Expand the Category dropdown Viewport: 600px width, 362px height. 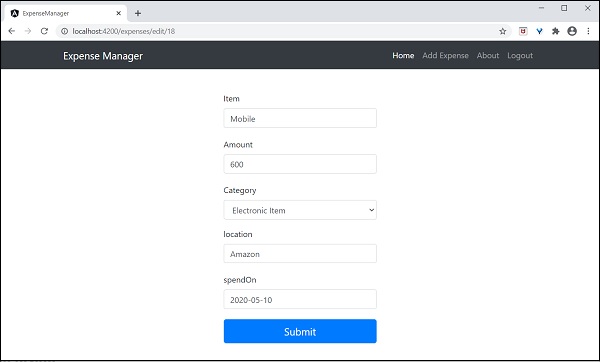pyautogui.click(x=300, y=210)
